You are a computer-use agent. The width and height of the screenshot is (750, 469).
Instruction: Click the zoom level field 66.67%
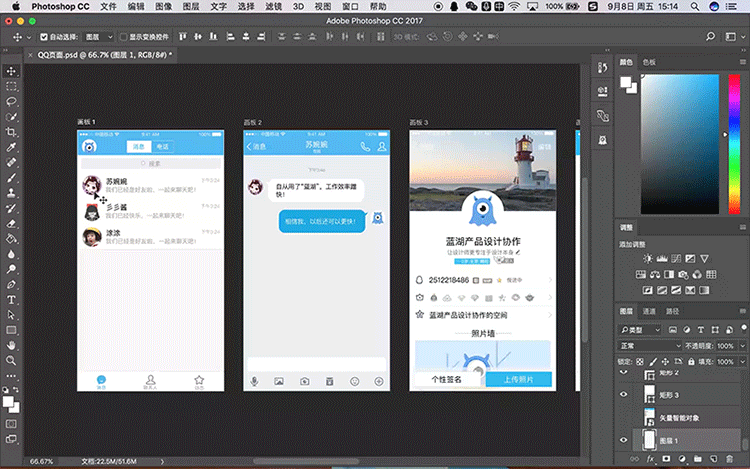pos(42,461)
